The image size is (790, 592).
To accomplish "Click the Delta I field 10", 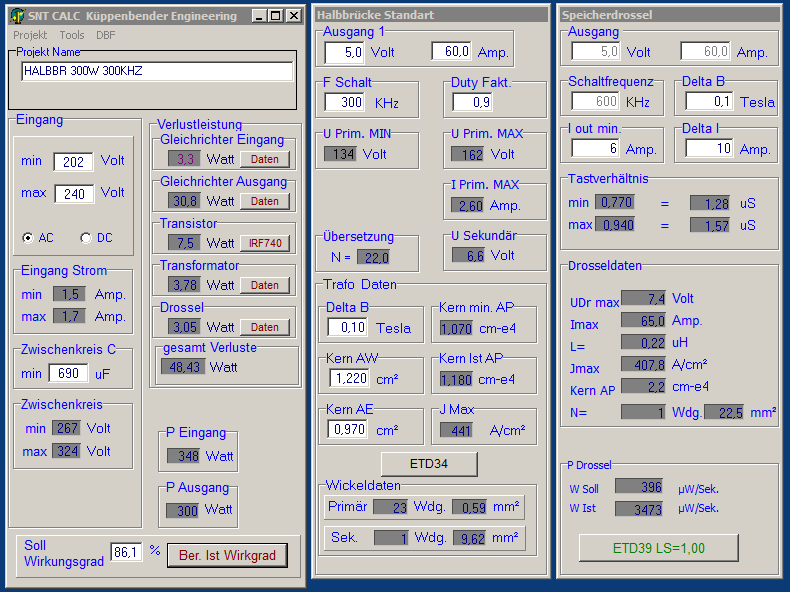I will [709, 149].
